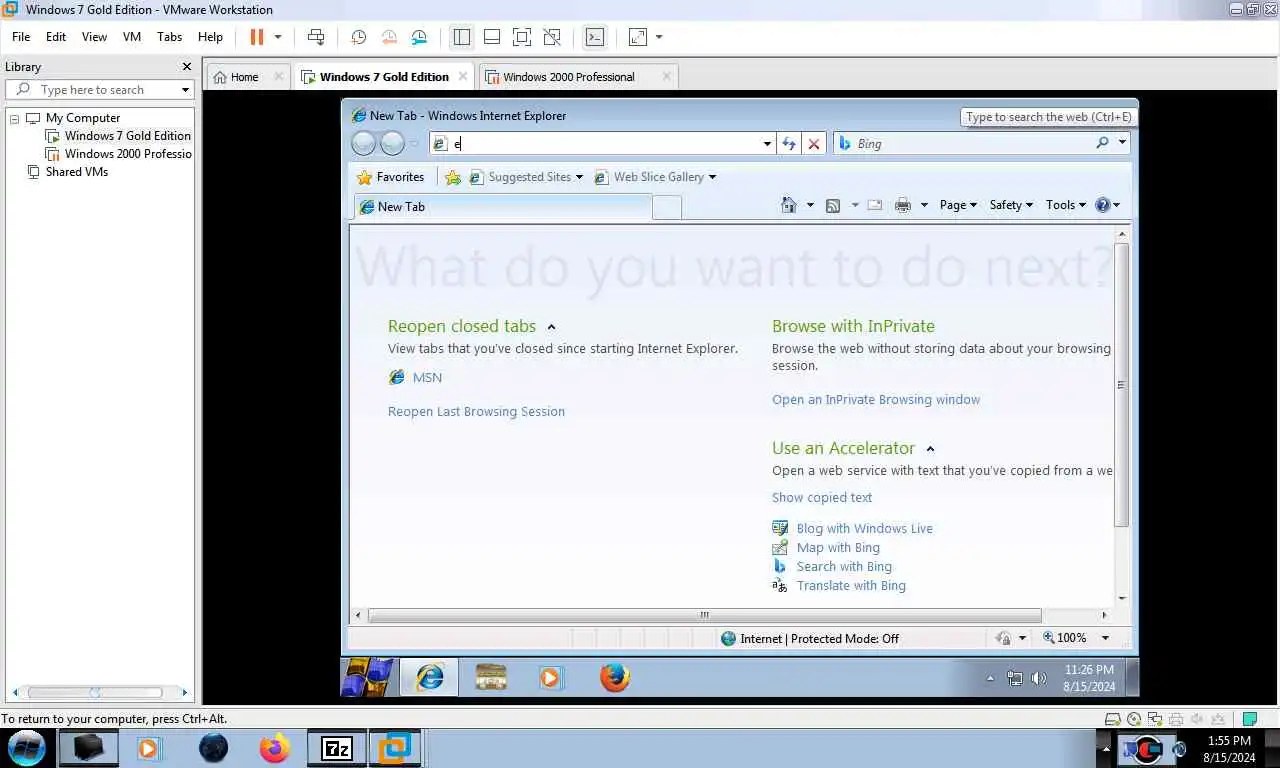Collapse the Reopen closed tabs section
This screenshot has width=1280, height=768.
tap(551, 327)
